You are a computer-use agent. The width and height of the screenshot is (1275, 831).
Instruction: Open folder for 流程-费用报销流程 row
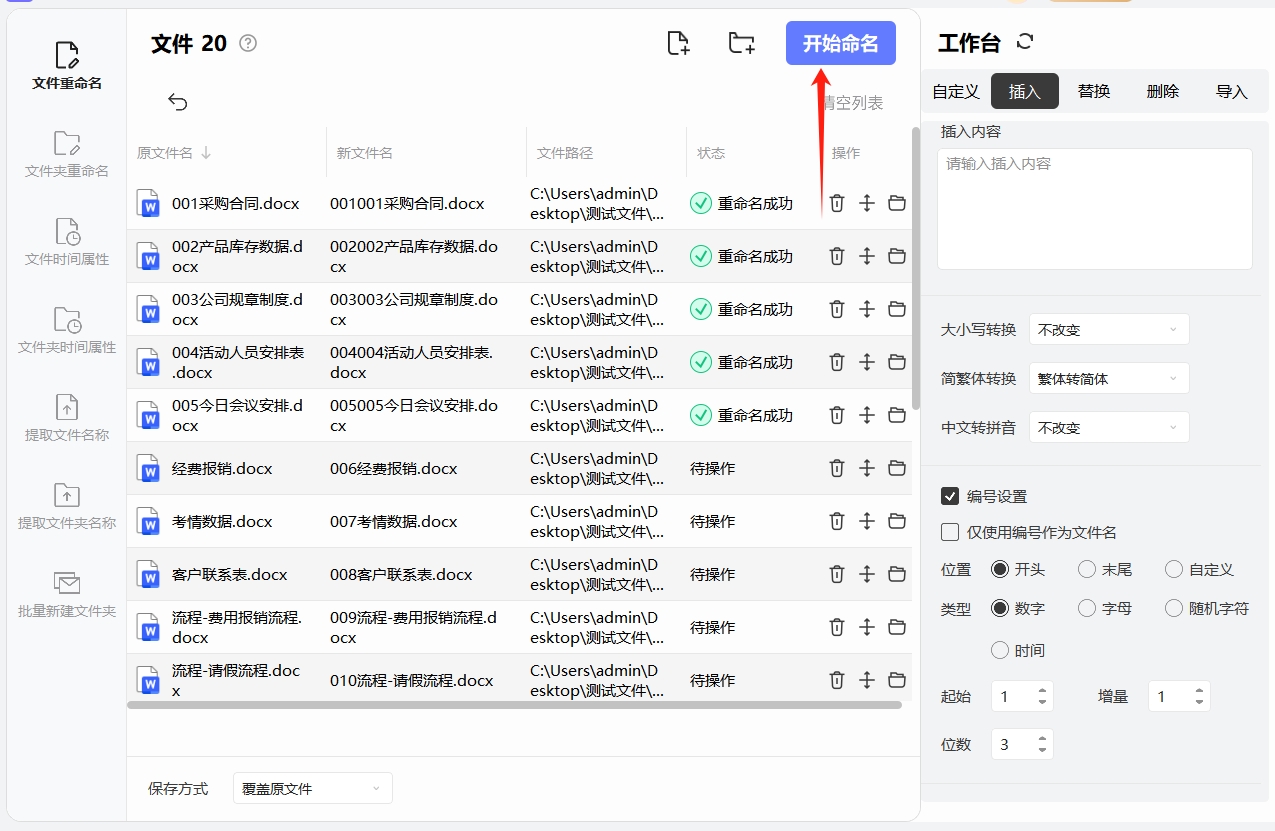[897, 627]
